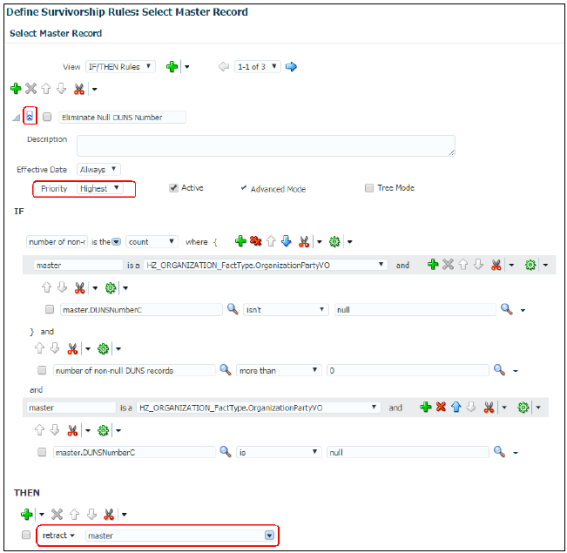Check the box next to Eliminate Null DUNS Number

click(47, 116)
